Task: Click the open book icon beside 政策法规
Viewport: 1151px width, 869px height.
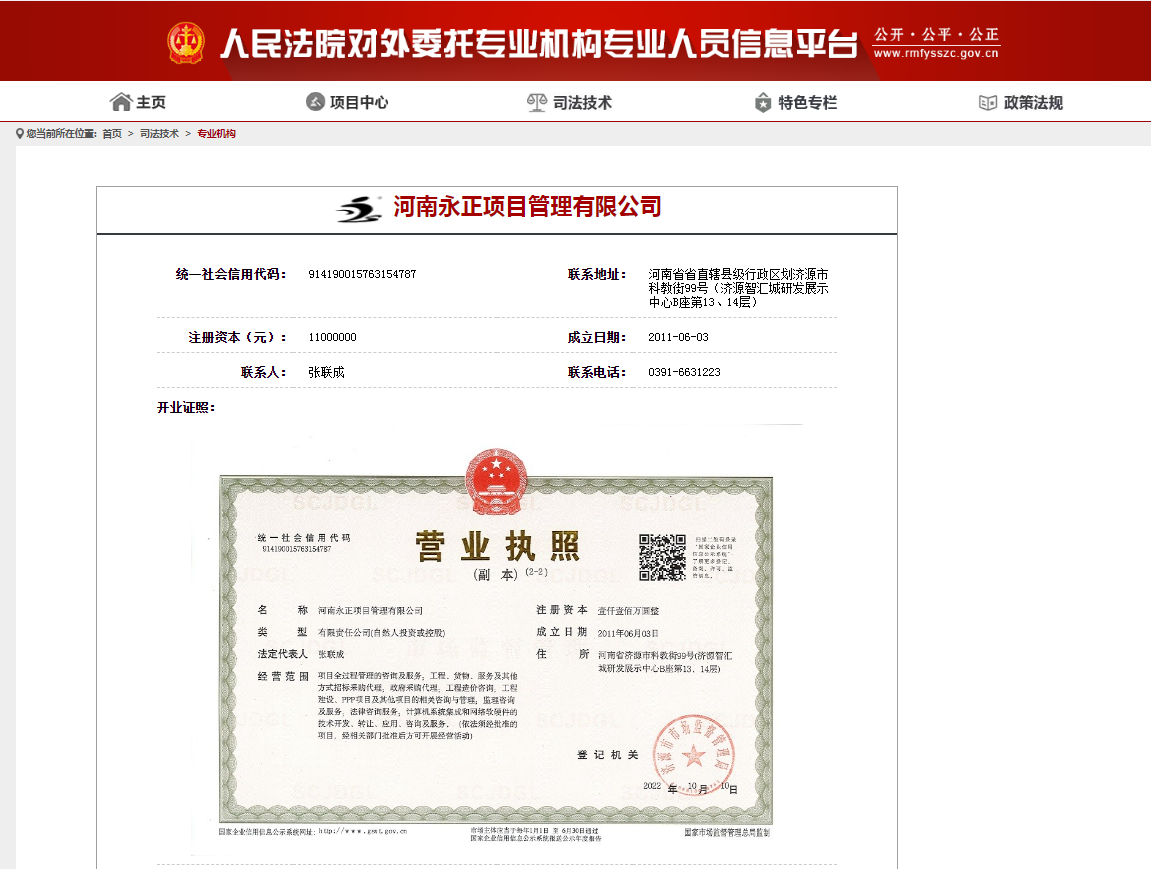Action: point(987,102)
